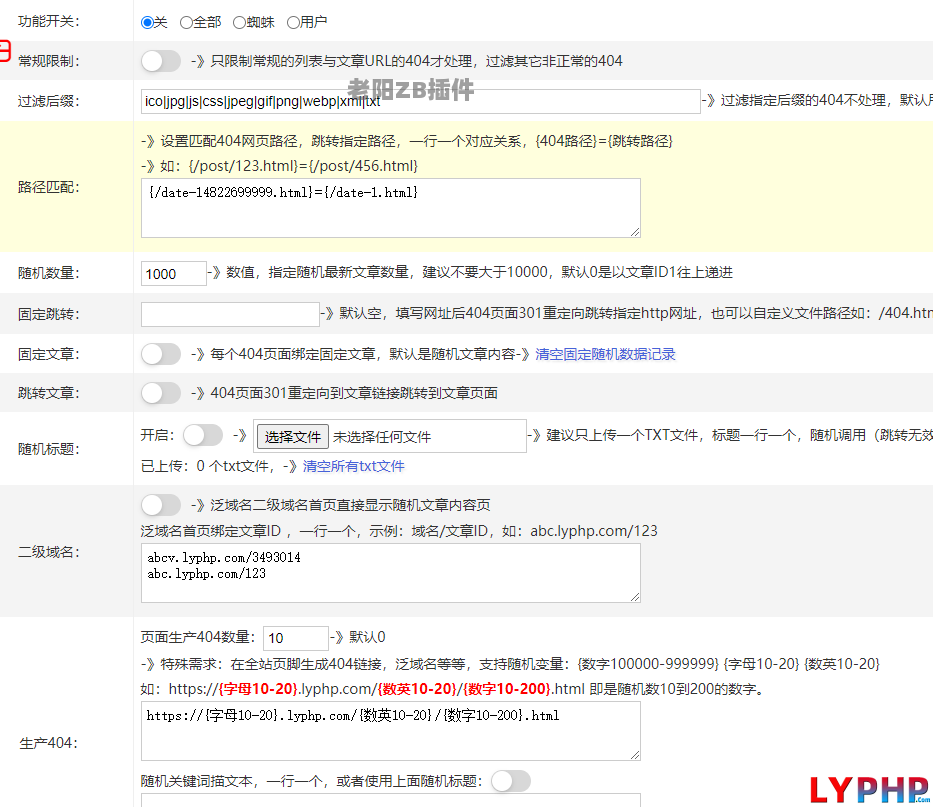Select the 蜘蛛 radio option
The width and height of the screenshot is (933, 807).
click(239, 23)
